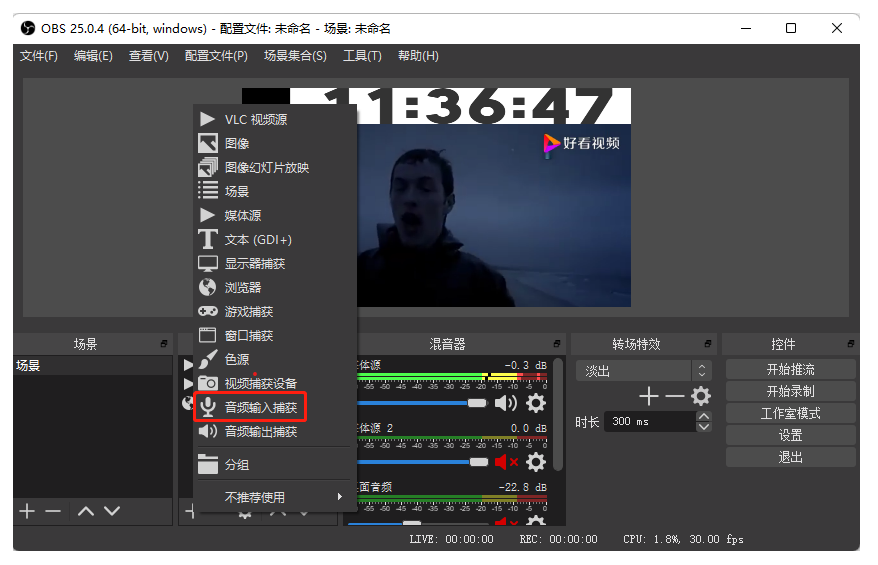Mute the first mixer channel speaker
The image size is (878, 565).
pos(506,403)
